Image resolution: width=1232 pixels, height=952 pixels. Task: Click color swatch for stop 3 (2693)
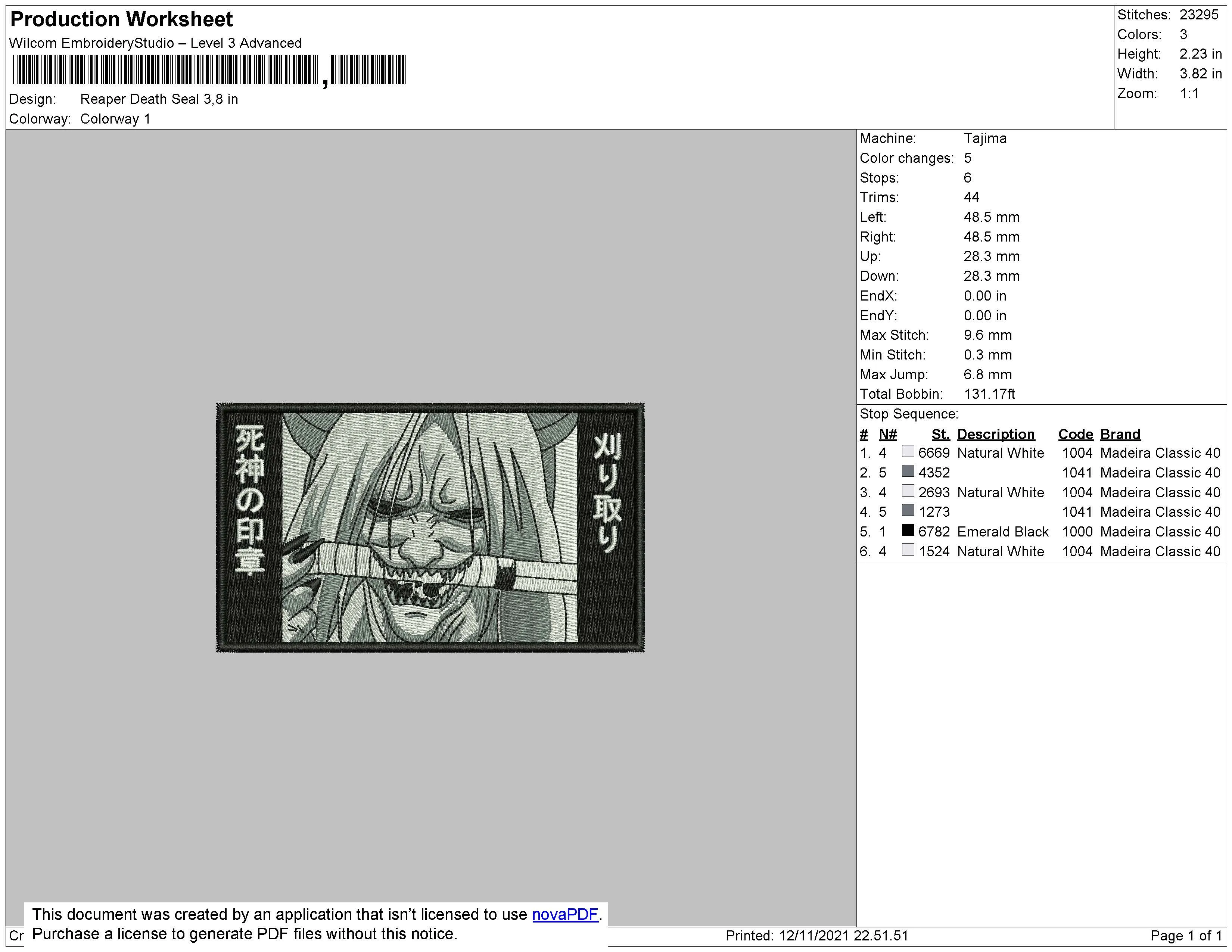click(908, 491)
